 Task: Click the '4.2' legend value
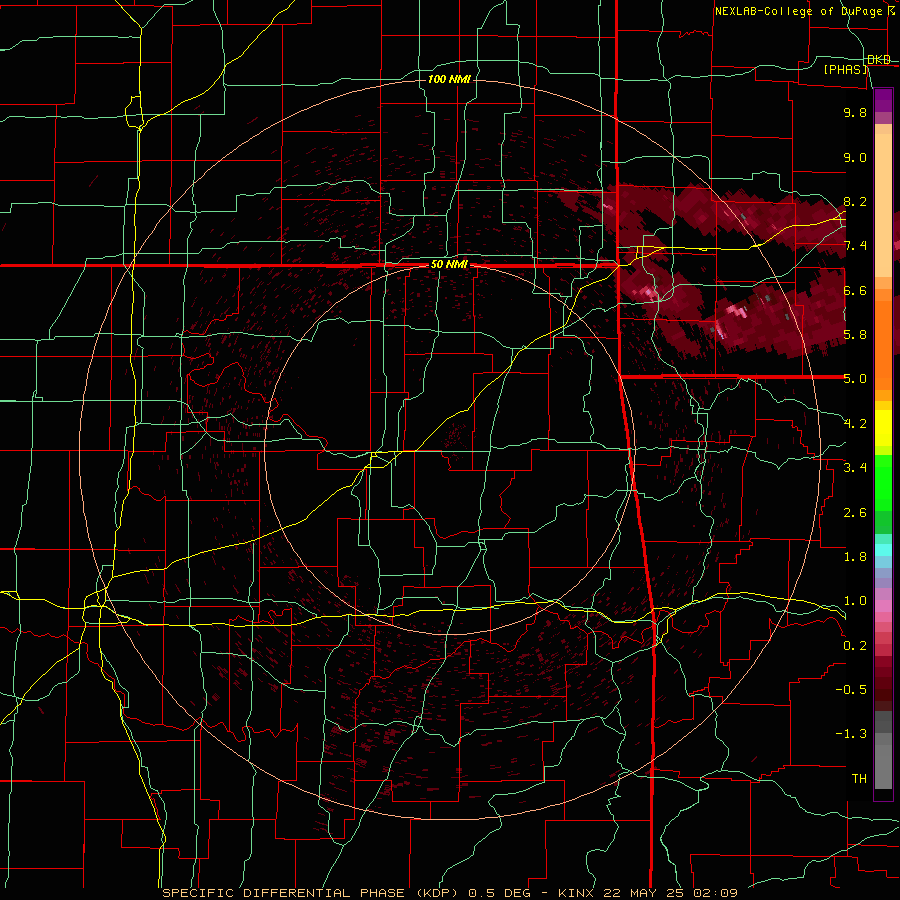pyautogui.click(x=855, y=424)
